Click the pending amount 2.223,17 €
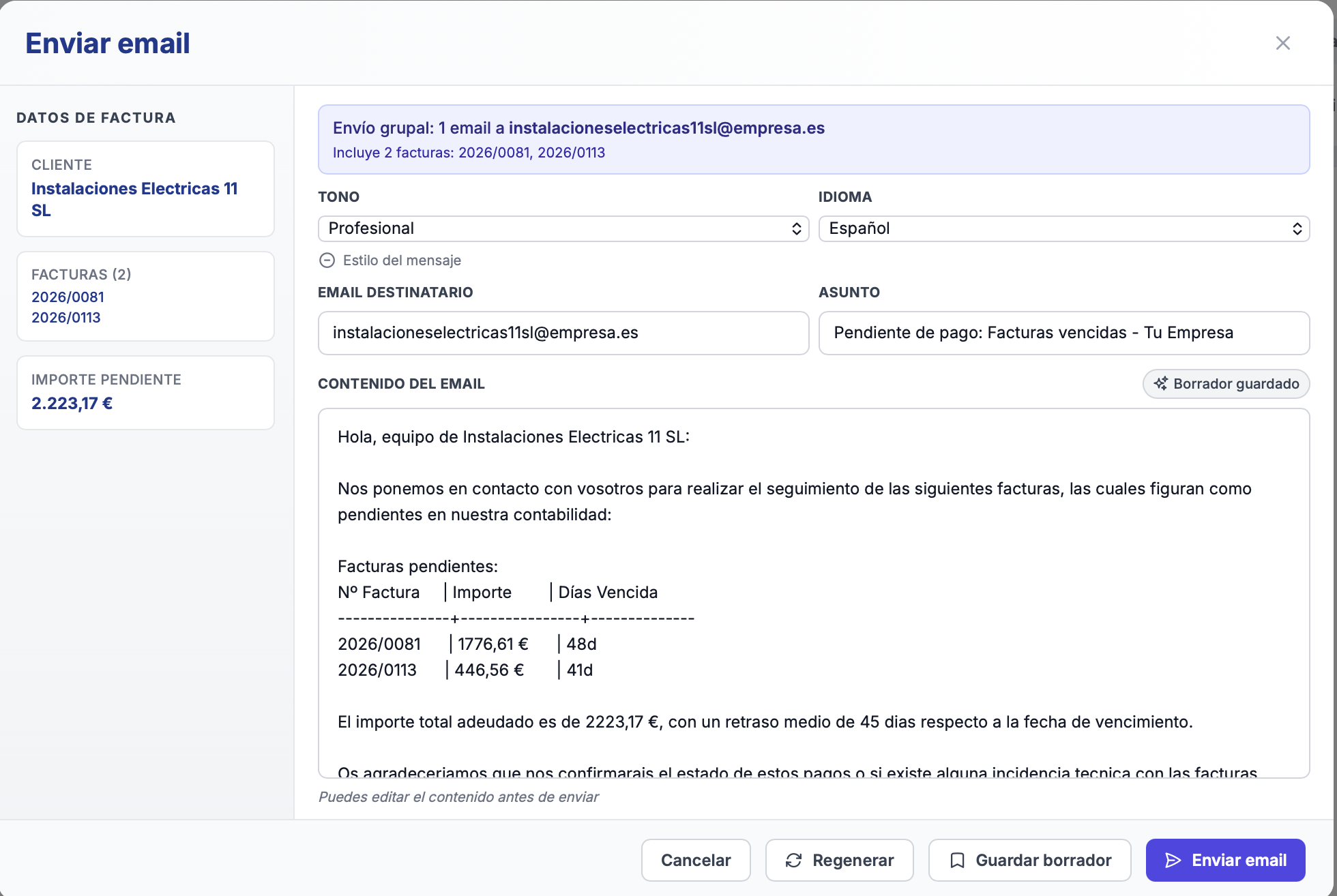 (72, 403)
